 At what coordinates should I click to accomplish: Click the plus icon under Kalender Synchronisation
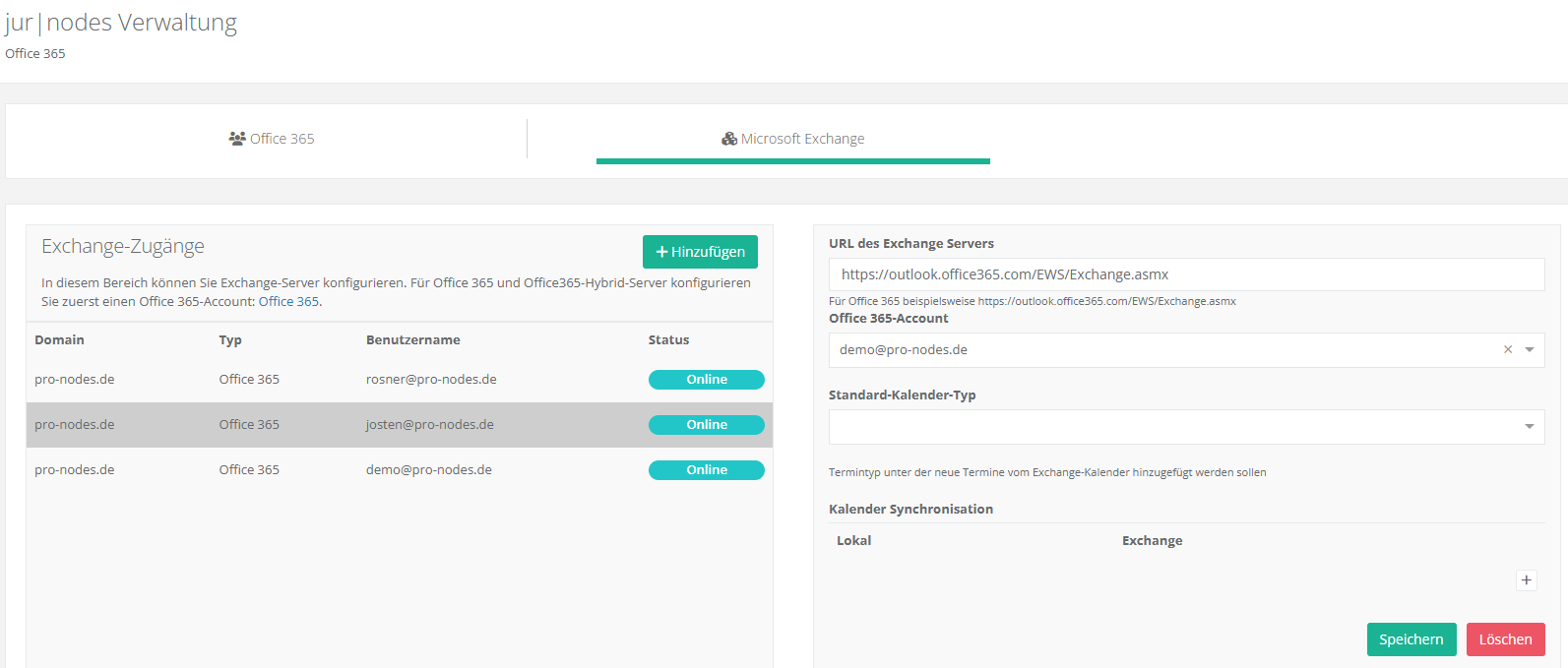coord(1526,580)
